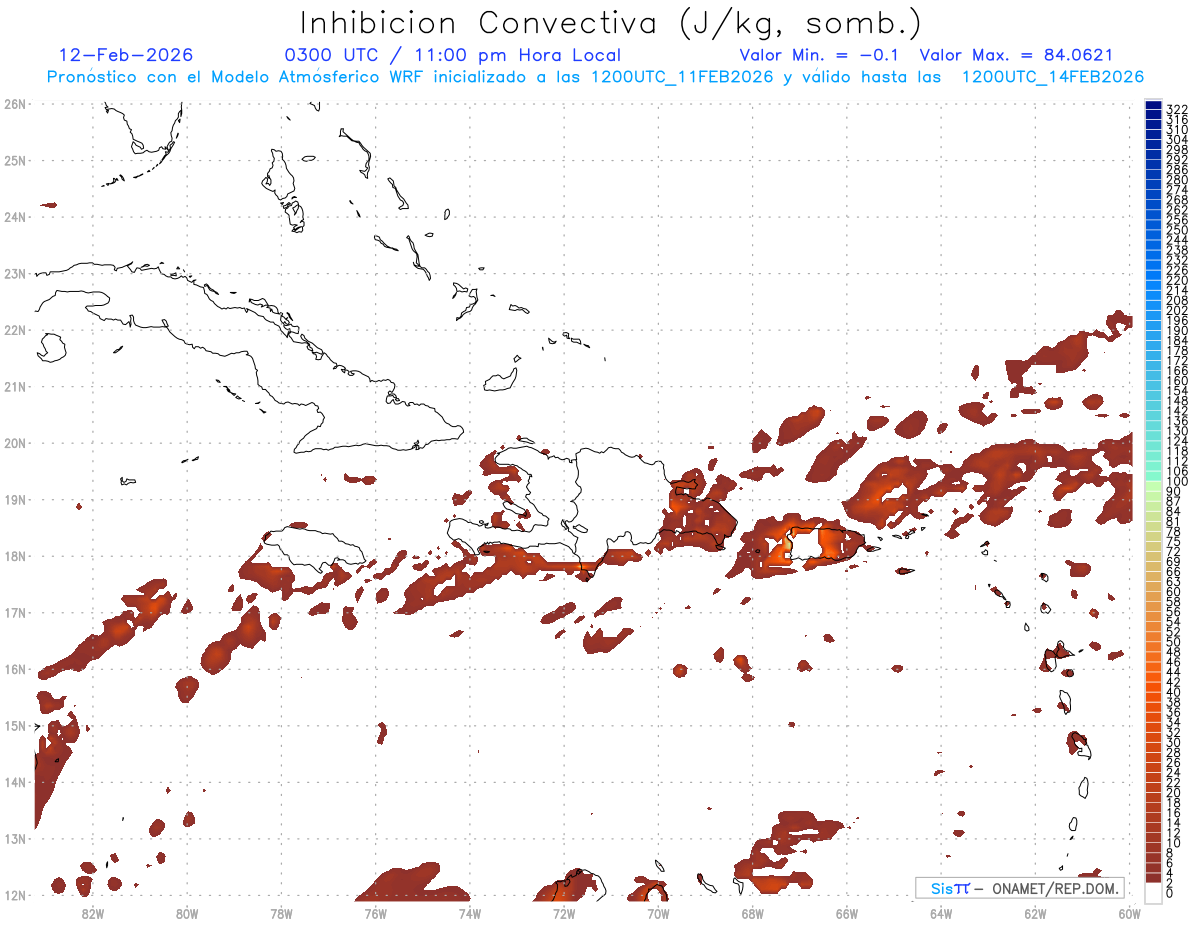Click the longitude label "66W"
The image size is (1200, 927).
847,913
